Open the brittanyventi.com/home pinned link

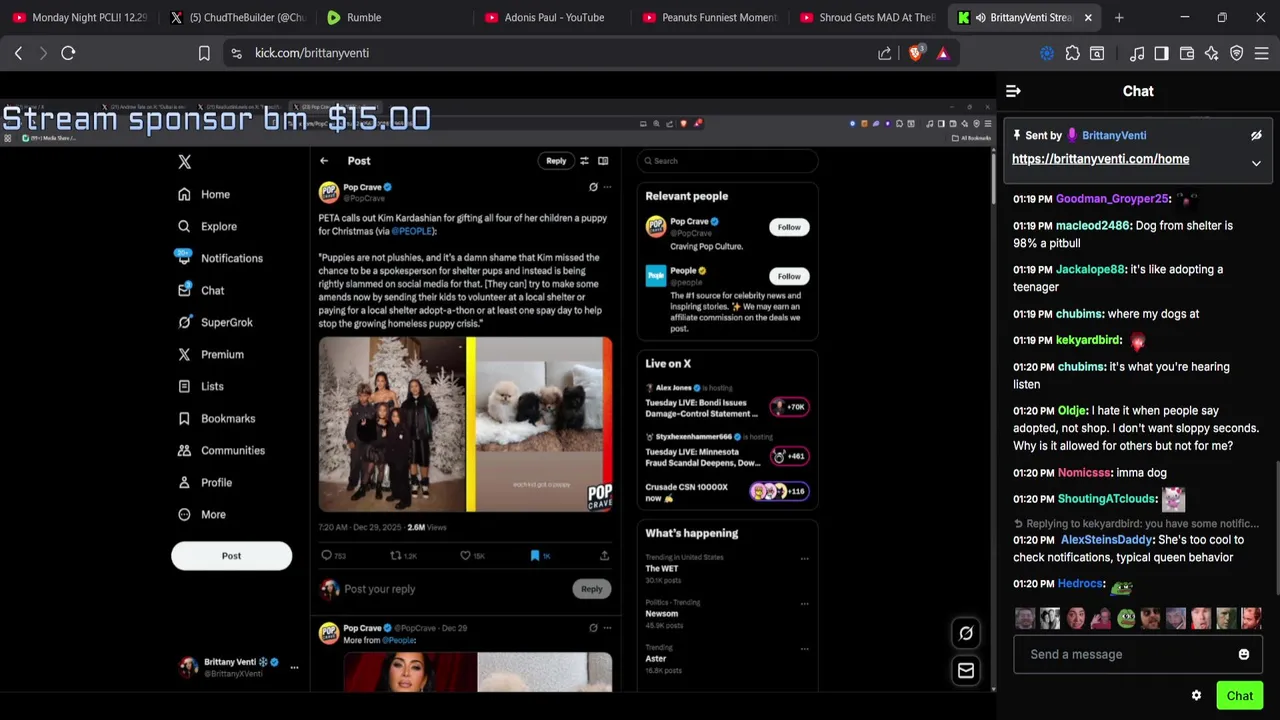(x=1100, y=159)
